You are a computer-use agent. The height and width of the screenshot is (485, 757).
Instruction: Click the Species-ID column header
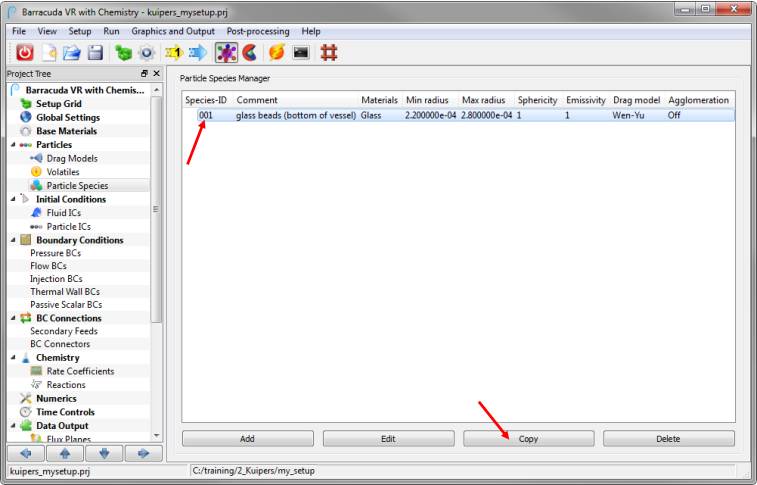206,100
